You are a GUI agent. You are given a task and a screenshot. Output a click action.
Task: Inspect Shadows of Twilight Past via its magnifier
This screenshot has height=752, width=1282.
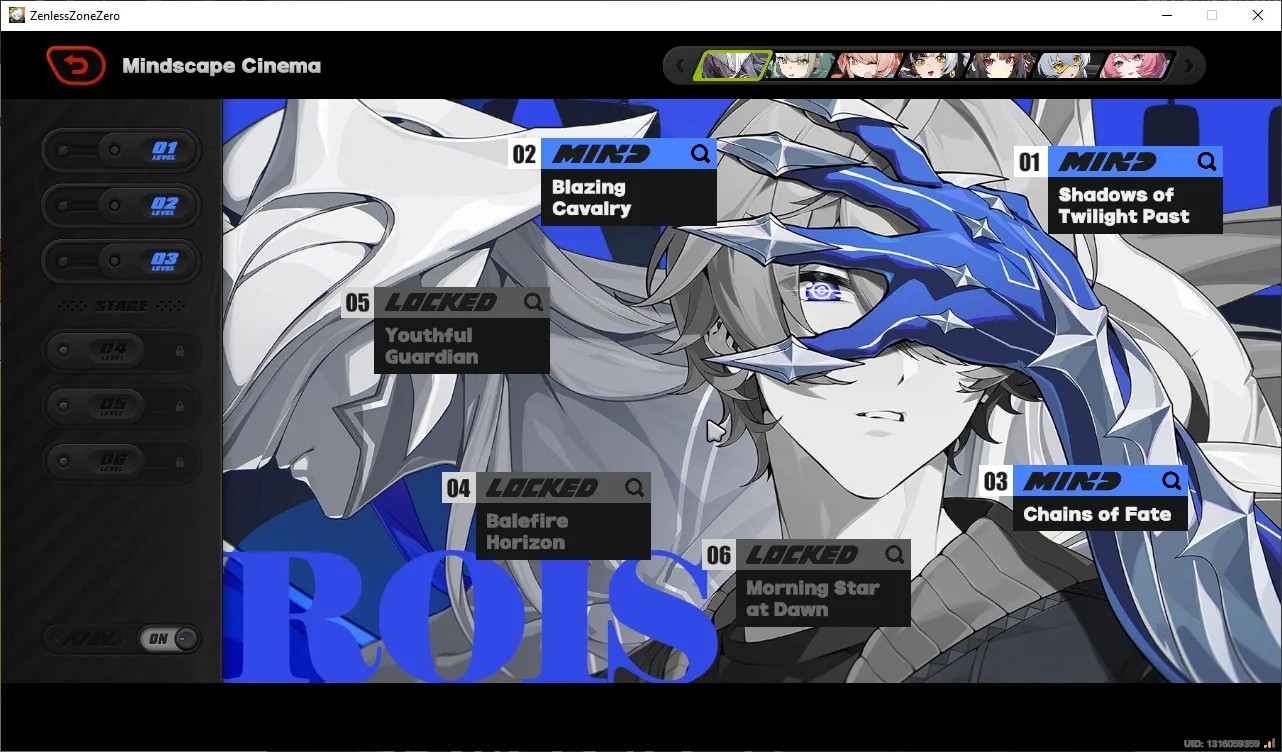[1207, 162]
